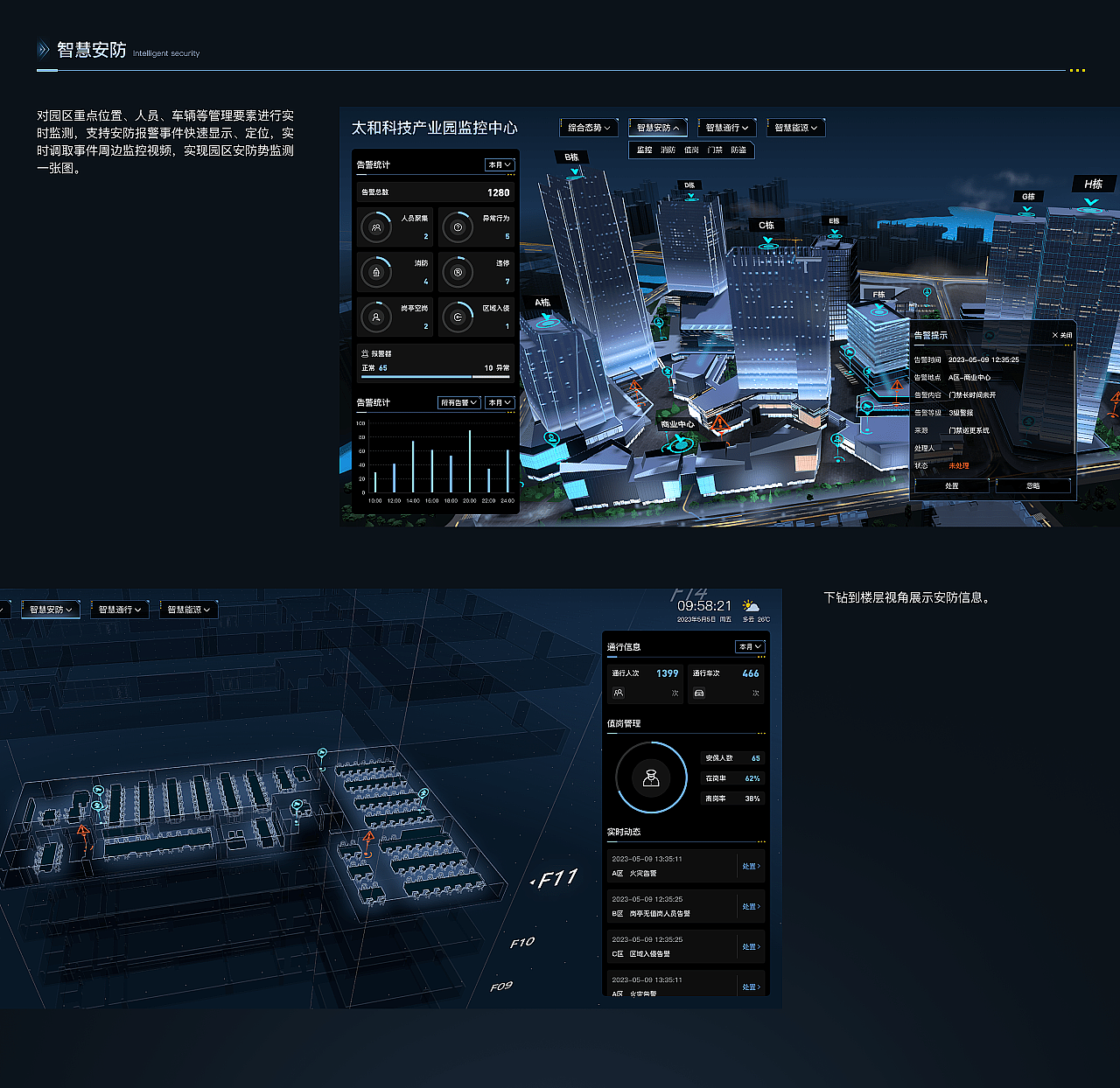Image resolution: width=1120 pixels, height=1088 pixels.
Task: Click the 忽略 button in 告警提示
Action: point(1033,485)
